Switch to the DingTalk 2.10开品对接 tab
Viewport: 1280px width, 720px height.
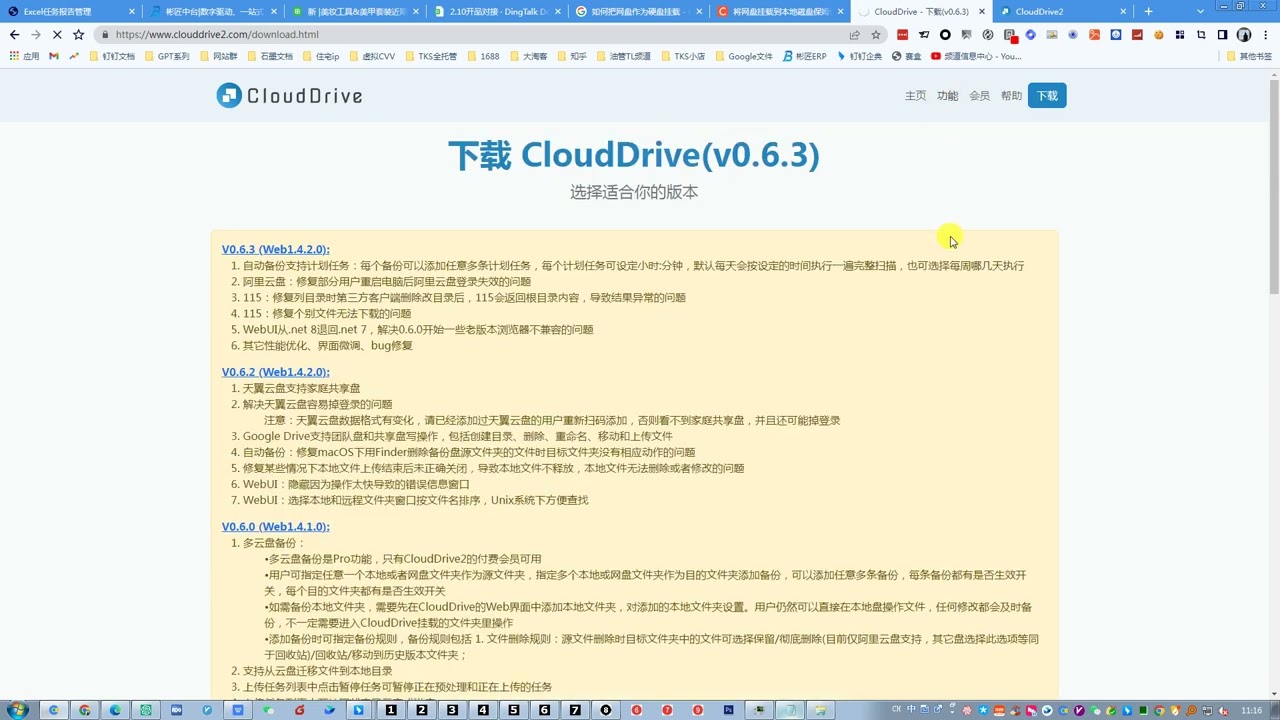[x=497, y=12]
